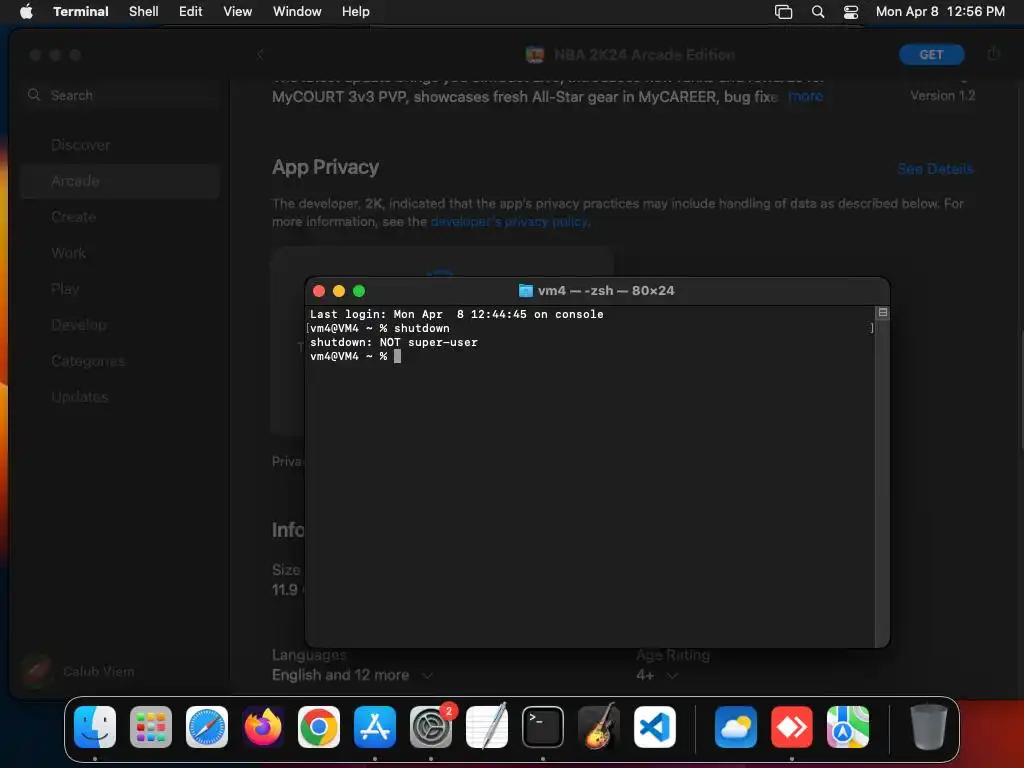The height and width of the screenshot is (768, 1024).
Task: Open Firefox from the Dock
Action: tap(263, 727)
